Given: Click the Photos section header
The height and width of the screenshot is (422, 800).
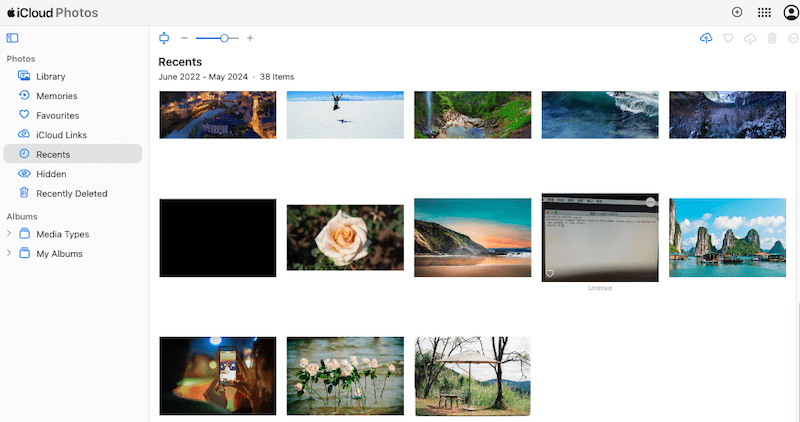Looking at the screenshot, I should (x=21, y=59).
